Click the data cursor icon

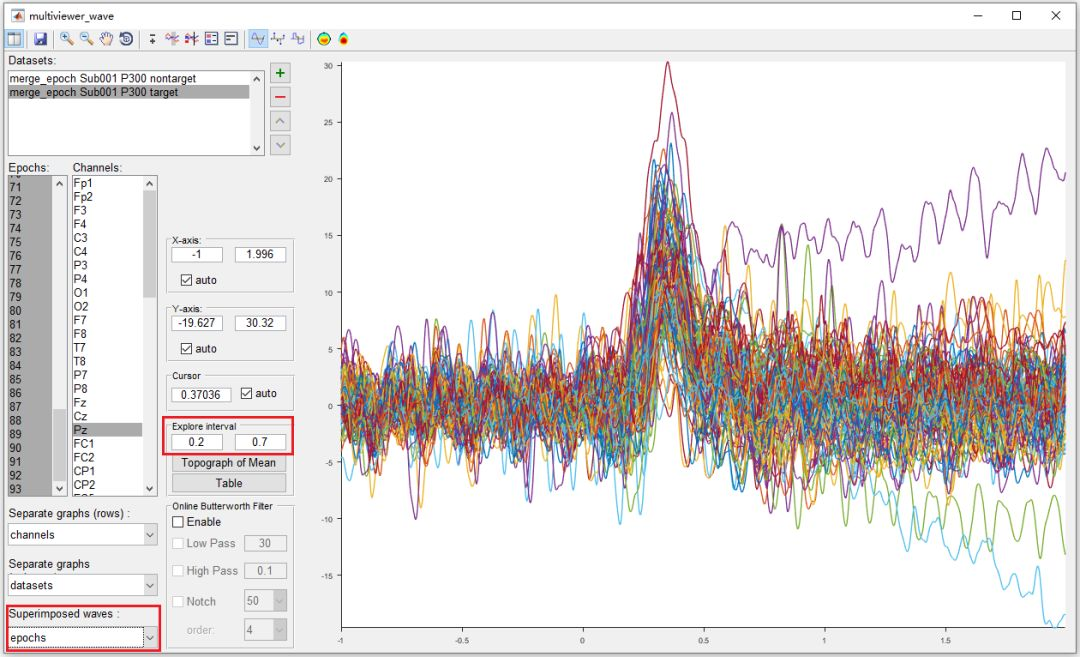pyautogui.click(x=152, y=39)
